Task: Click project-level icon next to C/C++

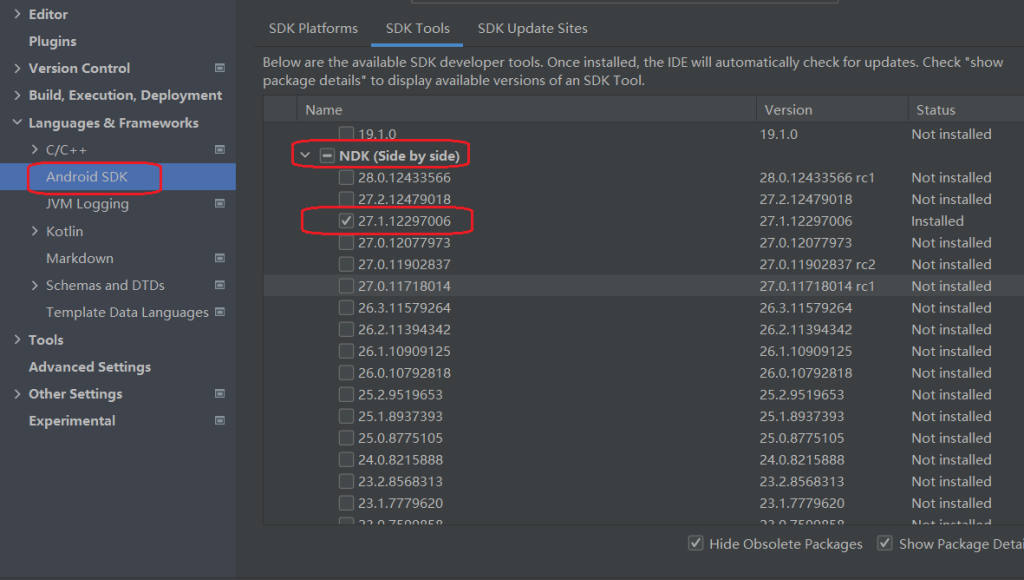Action: [x=220, y=150]
